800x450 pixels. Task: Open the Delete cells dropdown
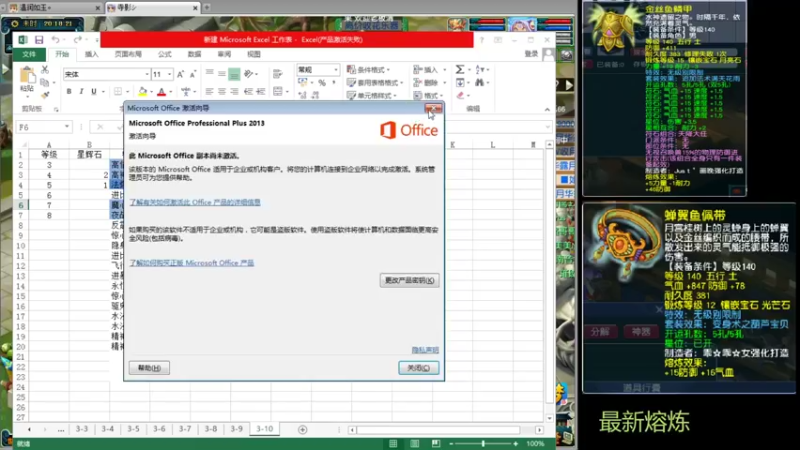pyautogui.click(x=430, y=83)
